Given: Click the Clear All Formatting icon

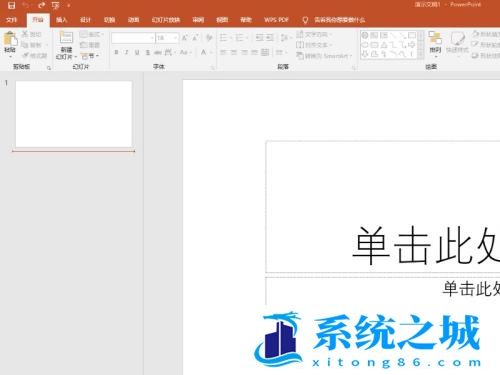Looking at the screenshot, I should pyautogui.click(x=209, y=38).
